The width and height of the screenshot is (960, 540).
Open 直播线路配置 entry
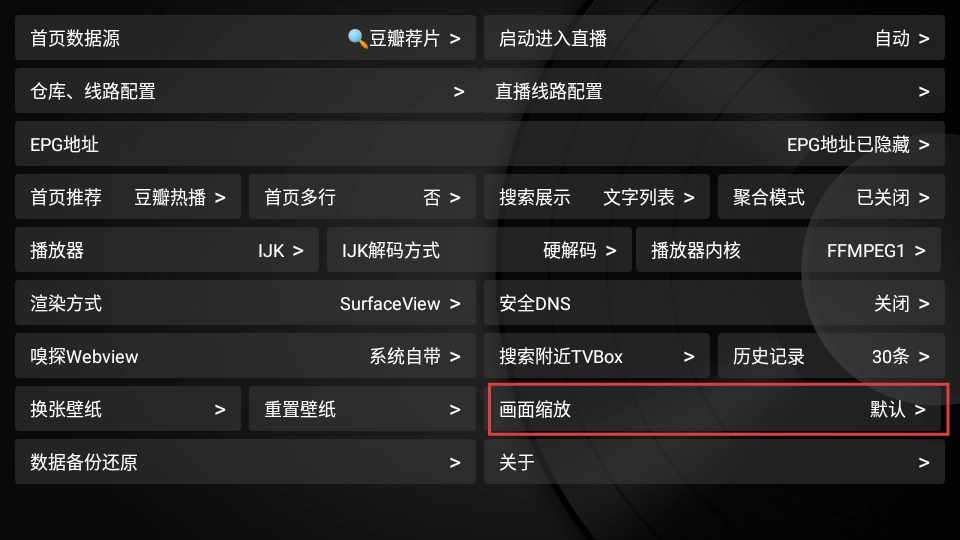713,91
